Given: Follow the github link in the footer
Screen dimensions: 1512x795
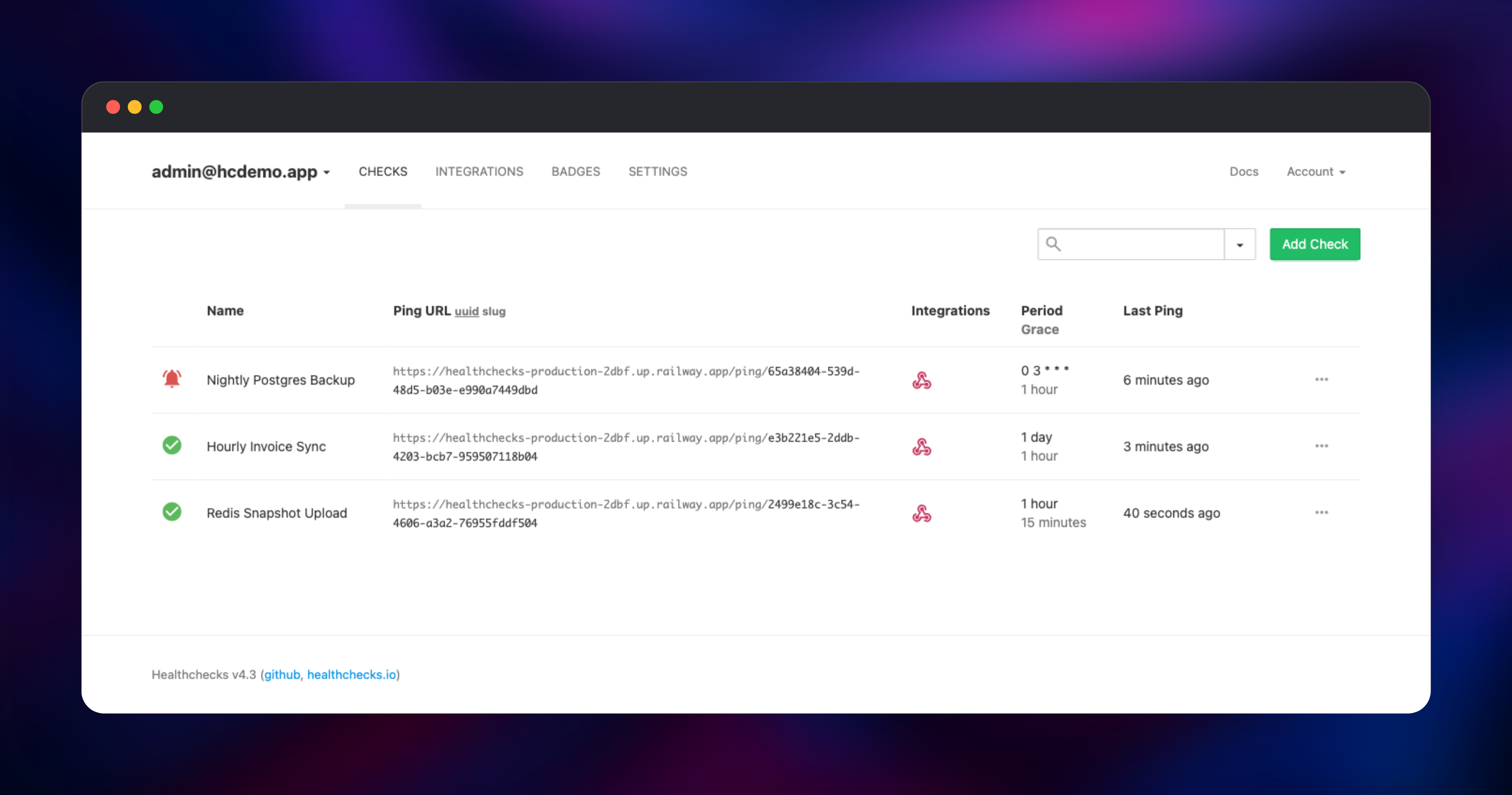Looking at the screenshot, I should pos(282,675).
